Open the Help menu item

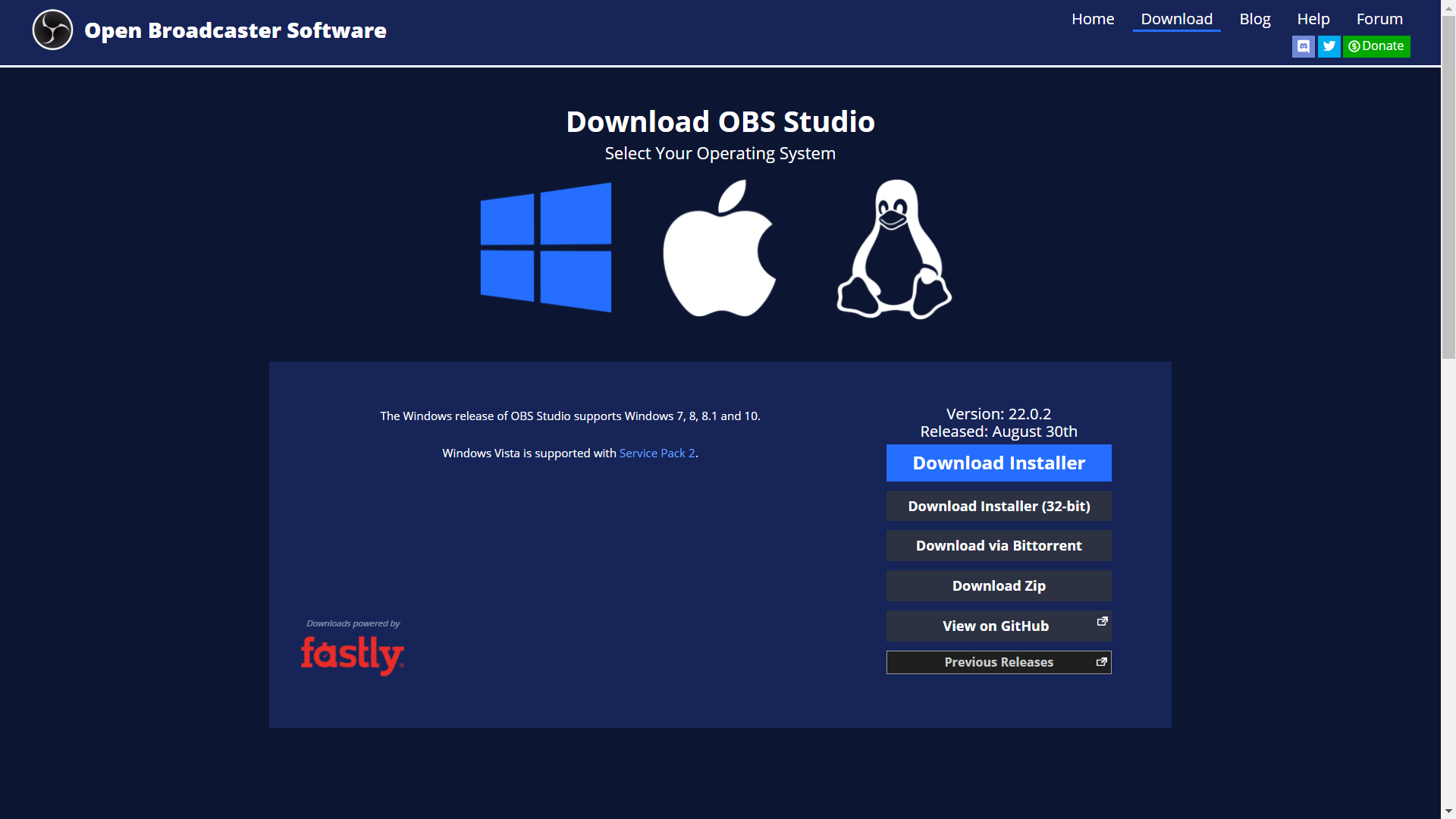(x=1313, y=19)
